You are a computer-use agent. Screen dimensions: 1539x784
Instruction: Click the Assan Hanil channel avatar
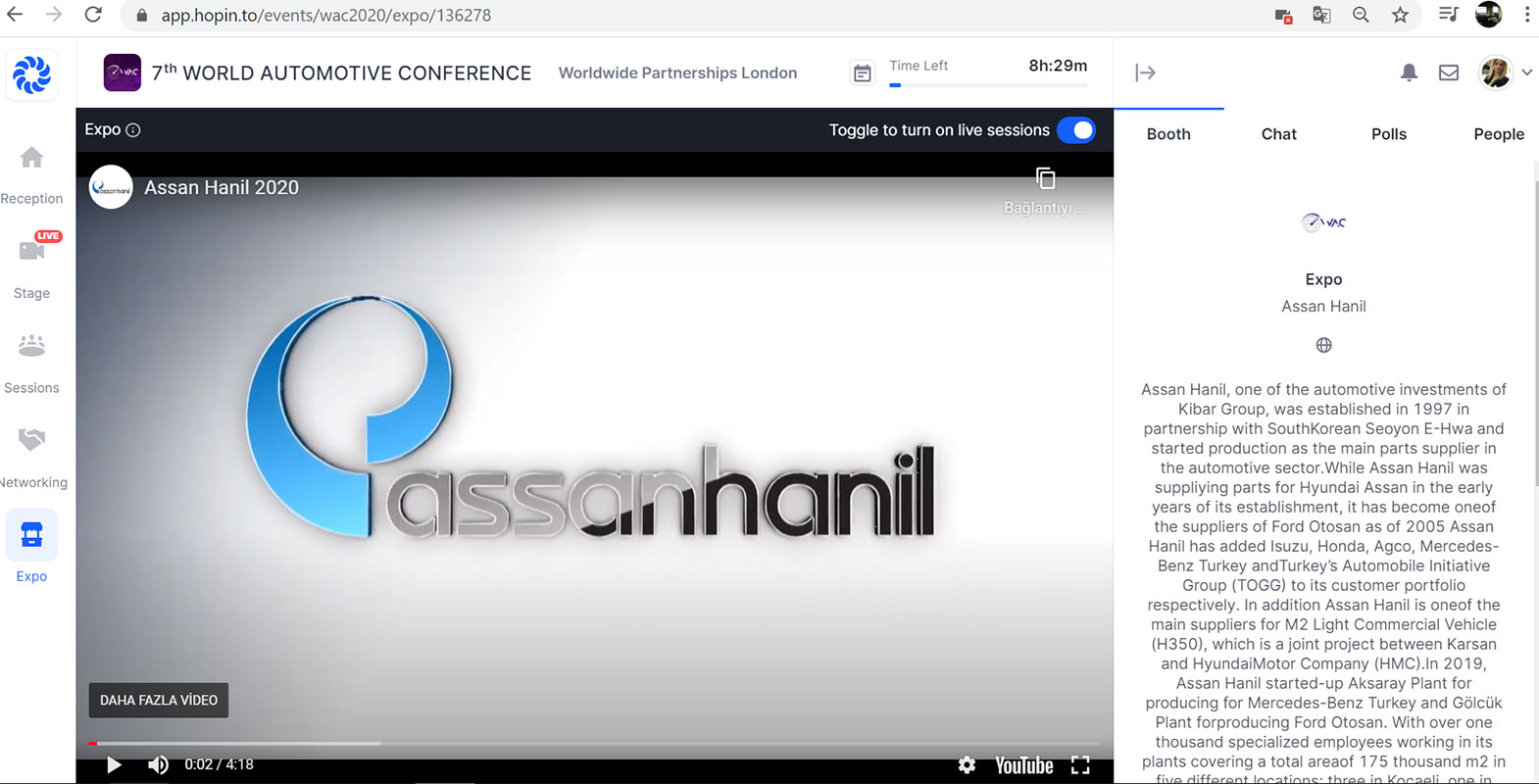coord(111,187)
